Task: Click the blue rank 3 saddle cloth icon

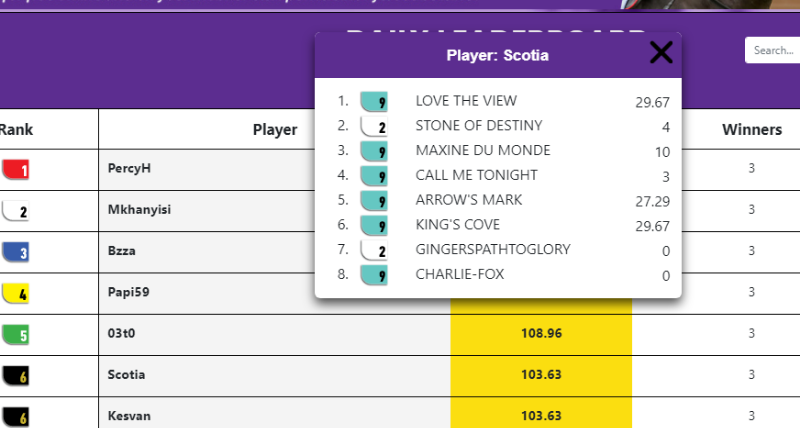Action: click(16, 252)
